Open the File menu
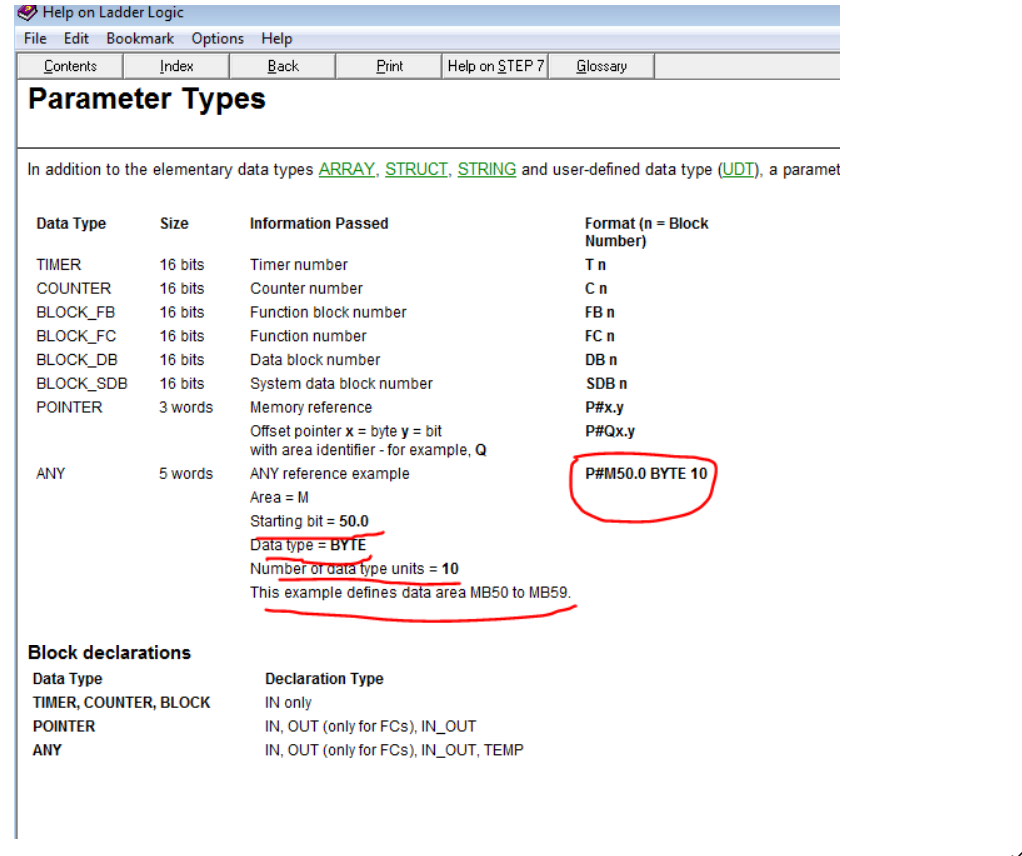1022x856 pixels. pyautogui.click(x=35, y=38)
